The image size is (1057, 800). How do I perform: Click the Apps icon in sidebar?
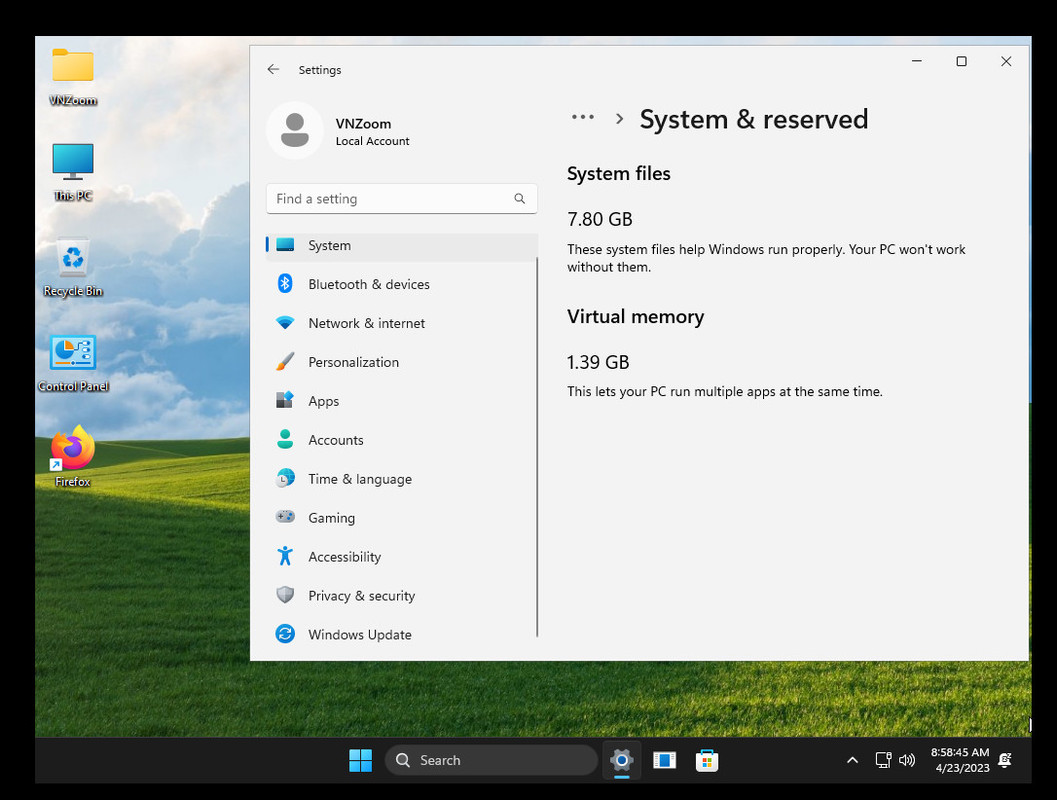pyautogui.click(x=285, y=400)
